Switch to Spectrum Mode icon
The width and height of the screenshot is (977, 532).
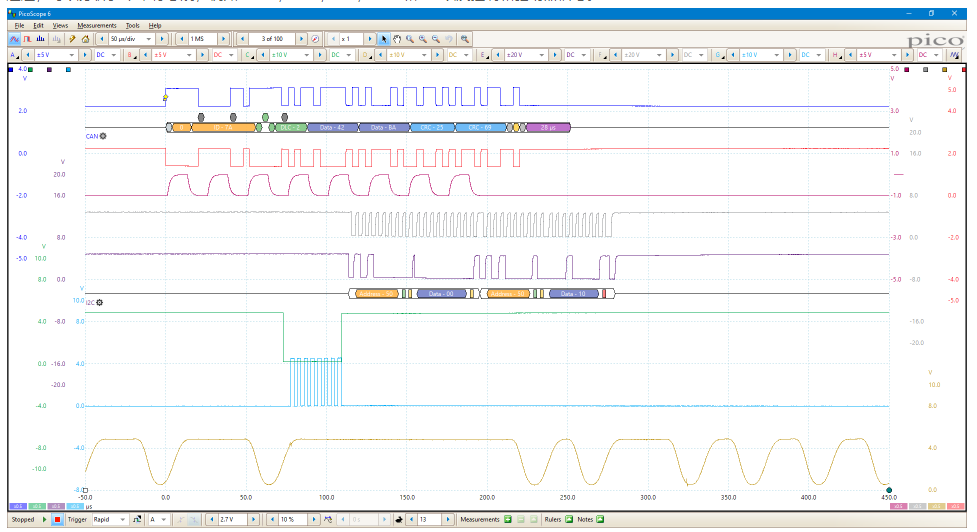[x=41, y=39]
